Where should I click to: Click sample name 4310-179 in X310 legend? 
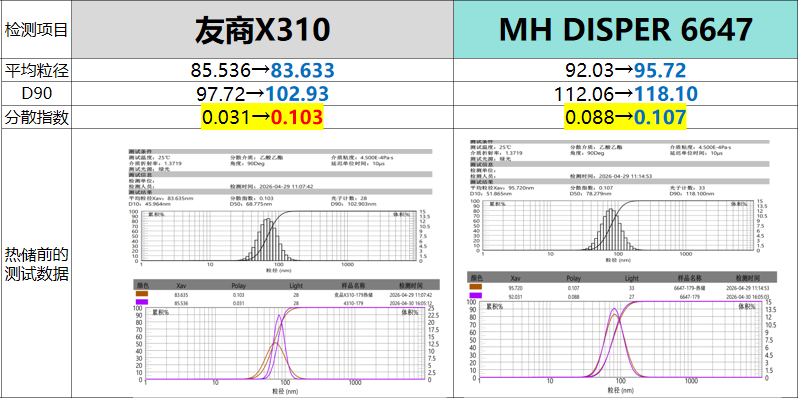(x=354, y=303)
